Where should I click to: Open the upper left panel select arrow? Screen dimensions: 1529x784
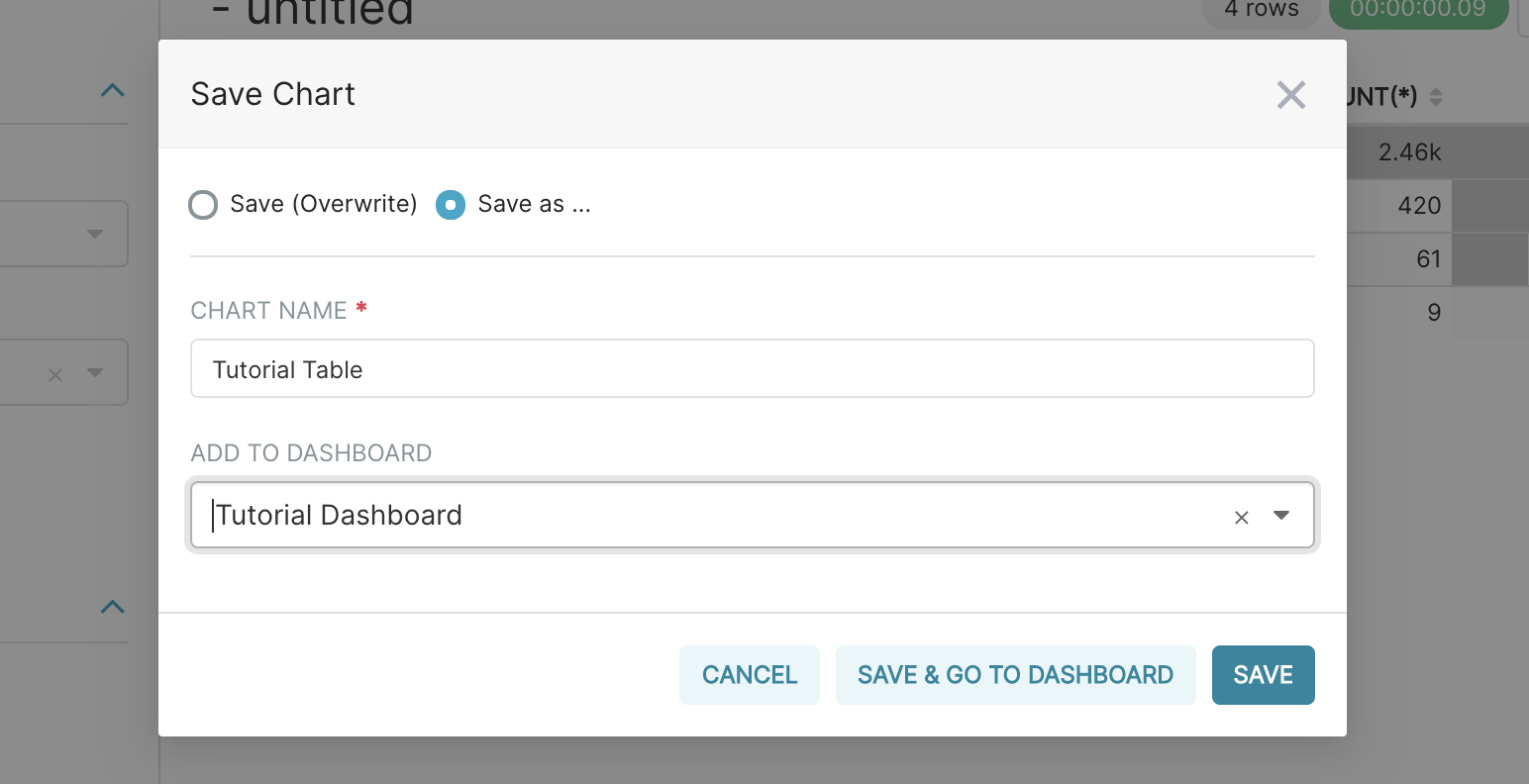(x=95, y=235)
